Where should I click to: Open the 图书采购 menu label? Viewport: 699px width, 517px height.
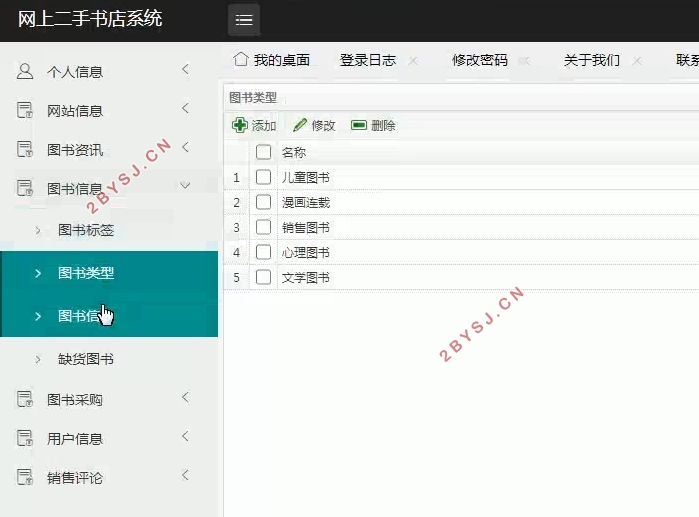pyautogui.click(x=75, y=400)
